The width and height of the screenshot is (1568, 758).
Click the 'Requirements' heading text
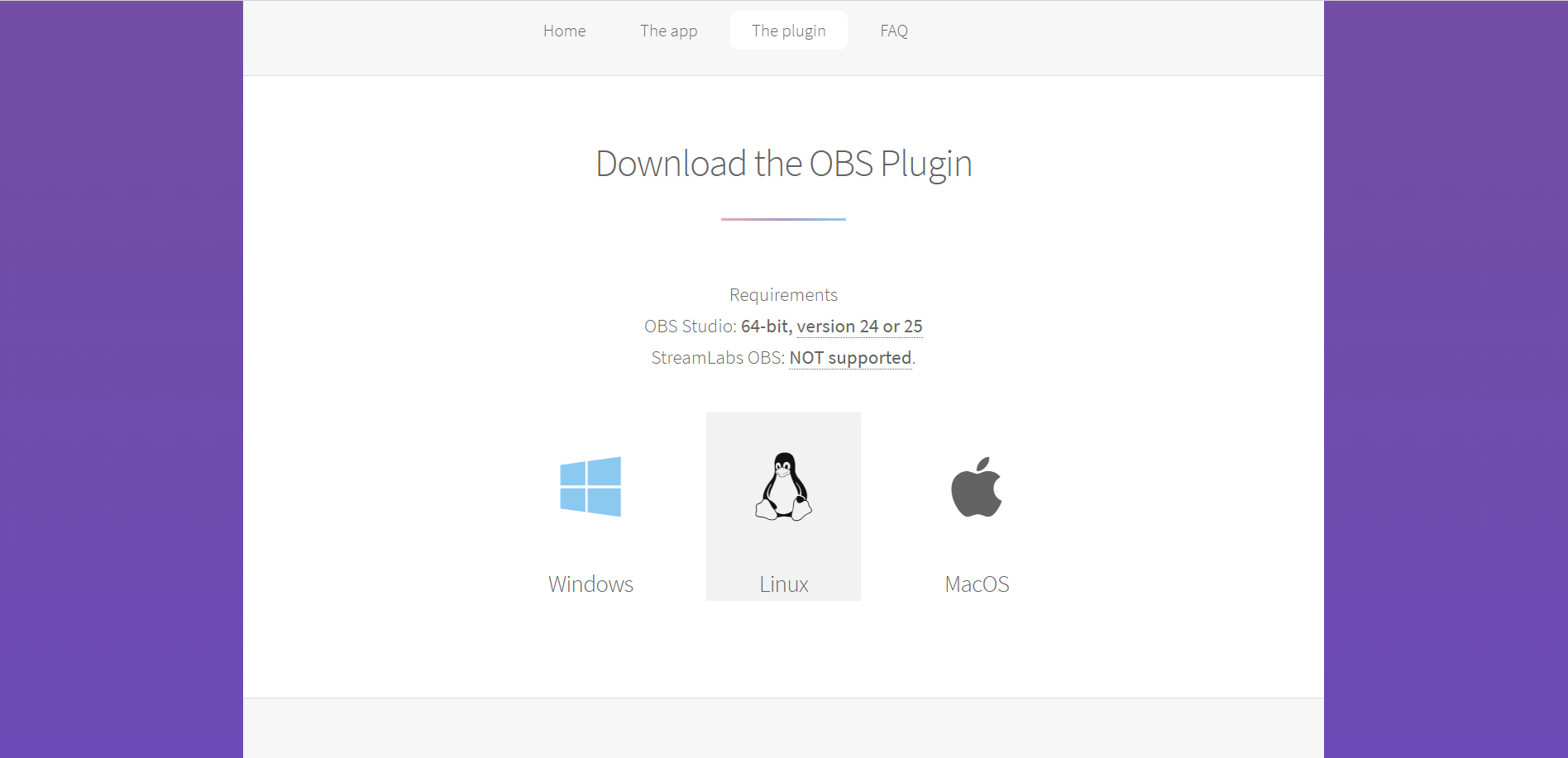click(782, 294)
